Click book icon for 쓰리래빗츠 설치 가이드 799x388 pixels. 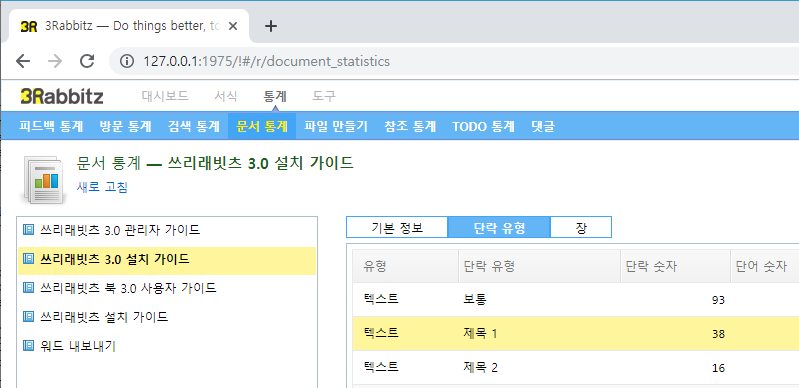(x=29, y=317)
